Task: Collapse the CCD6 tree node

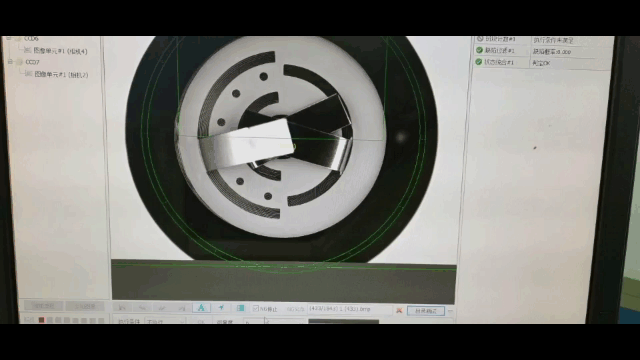Action: pyautogui.click(x=9, y=39)
